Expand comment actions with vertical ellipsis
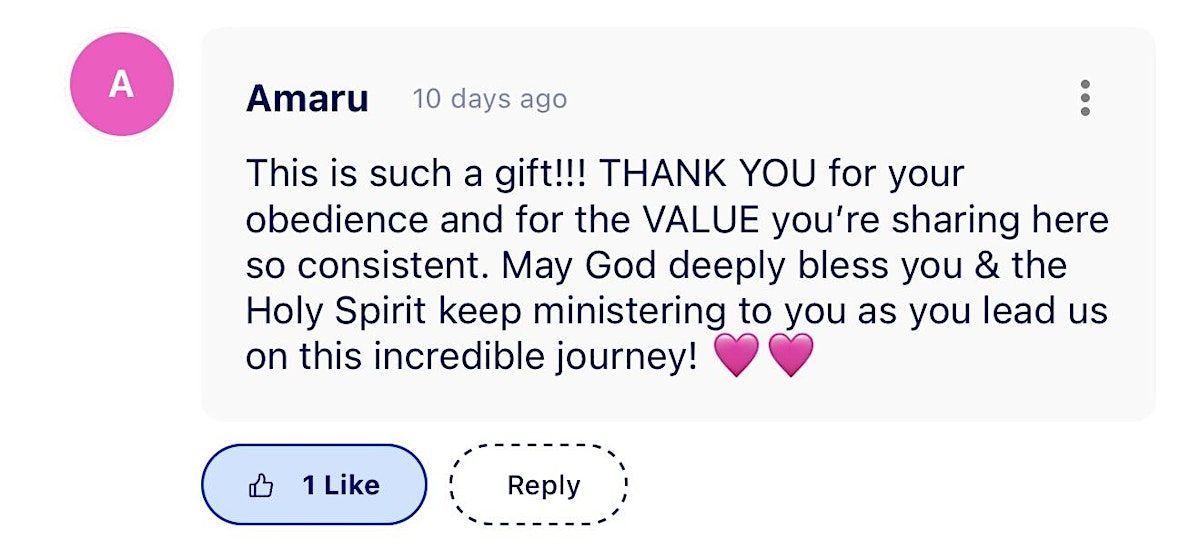Screen dimensions: 1200x560 1085,98
